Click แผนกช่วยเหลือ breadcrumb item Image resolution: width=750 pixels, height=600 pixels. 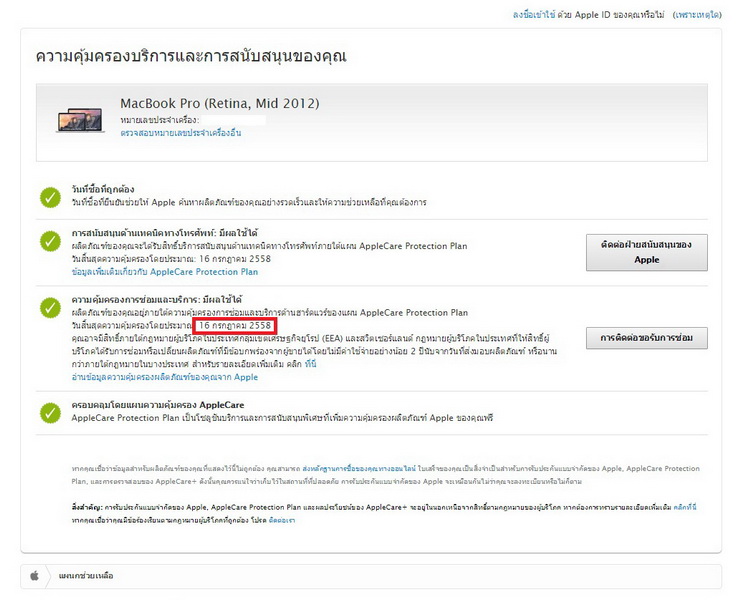click(x=86, y=576)
